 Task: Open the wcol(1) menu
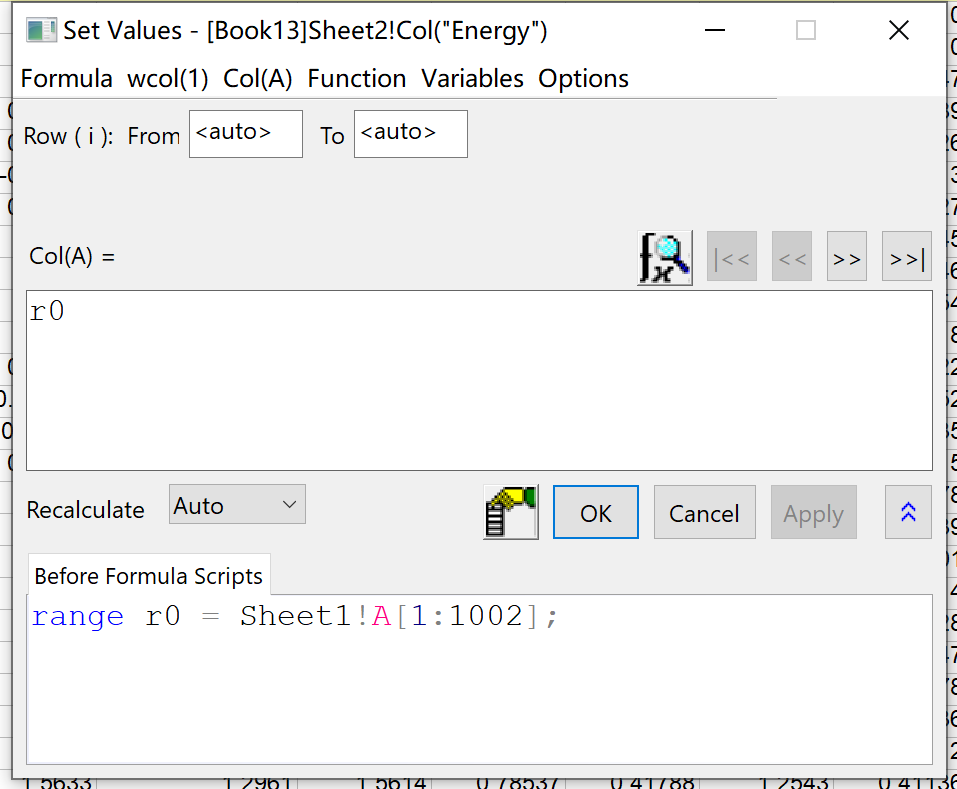tap(167, 79)
